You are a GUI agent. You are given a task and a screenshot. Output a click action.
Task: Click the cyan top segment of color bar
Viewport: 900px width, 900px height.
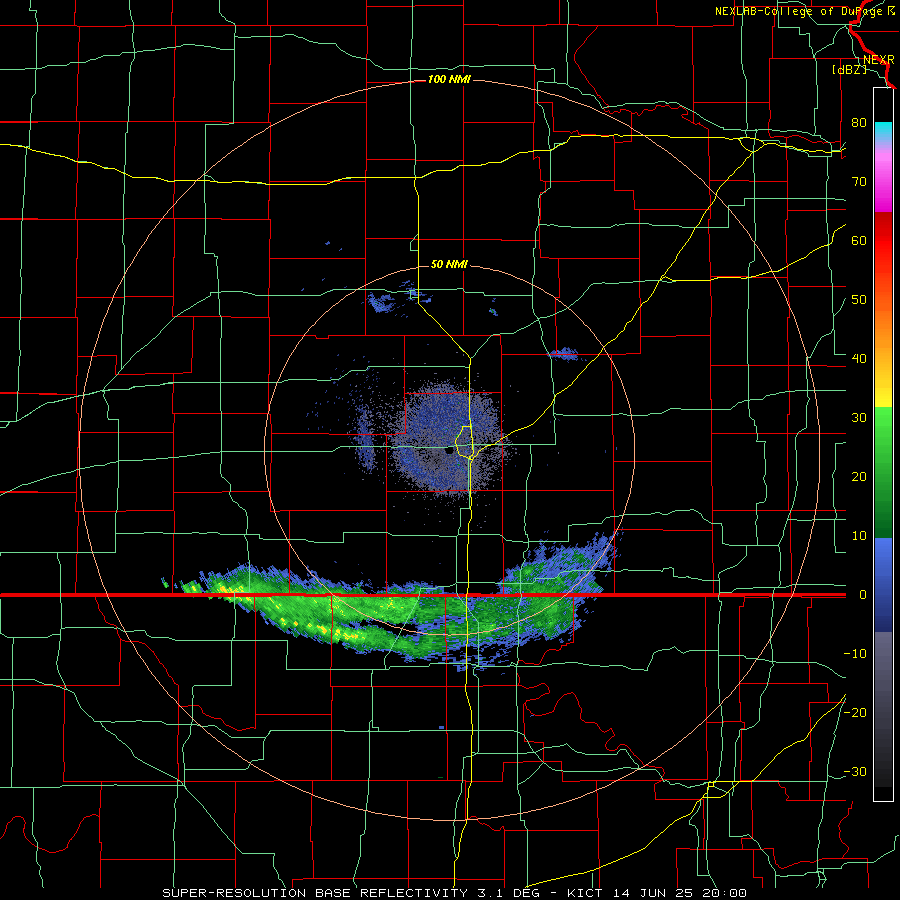tap(883, 129)
